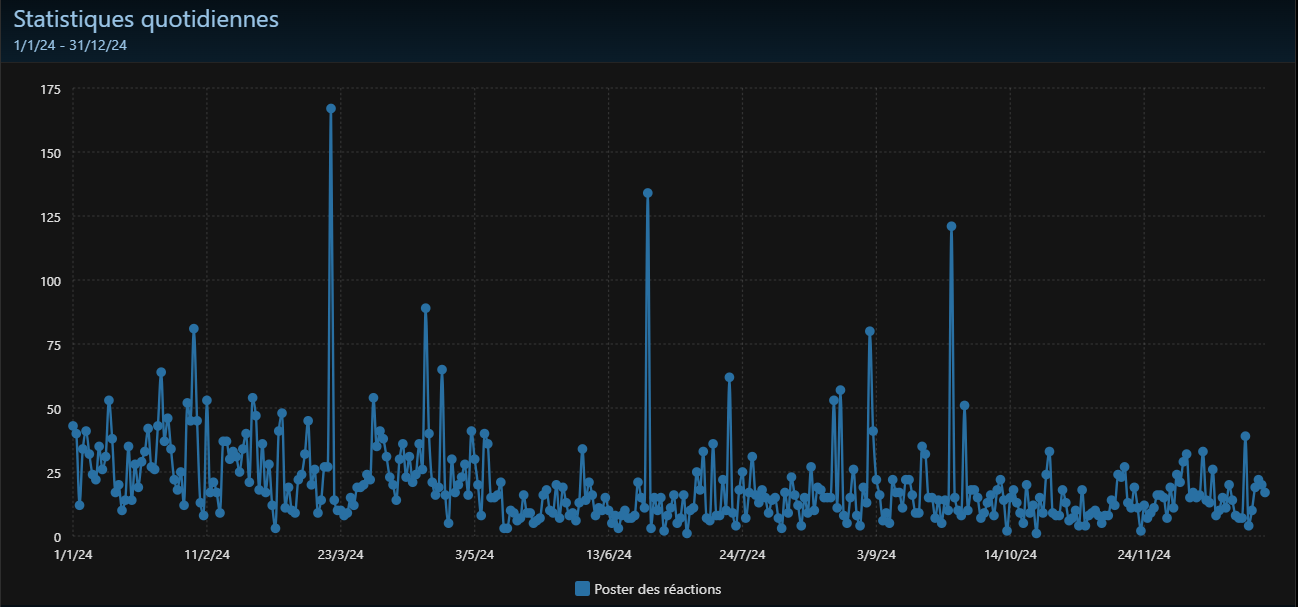Click the y-axis value 75

point(54,345)
